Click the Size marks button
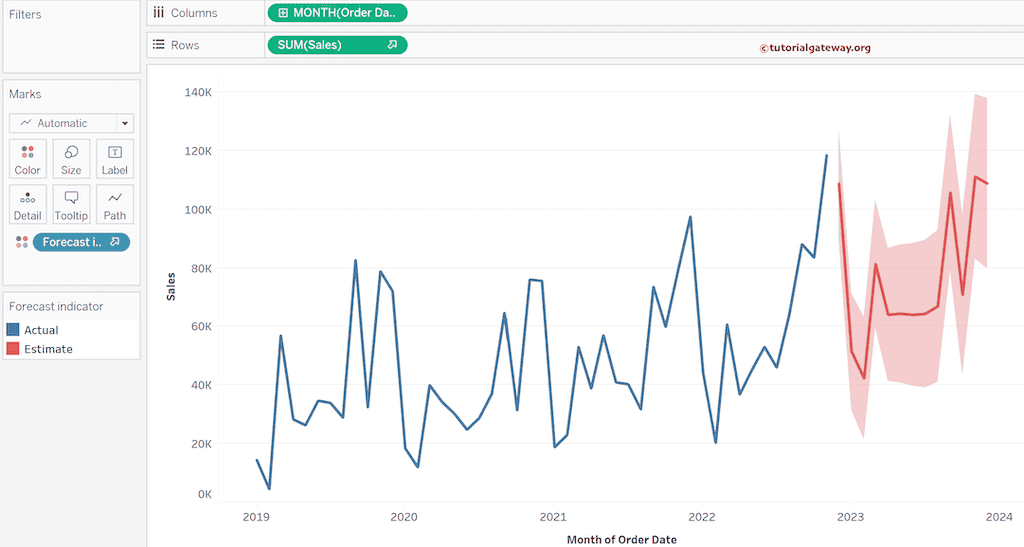This screenshot has height=547, width=1024. click(71, 159)
